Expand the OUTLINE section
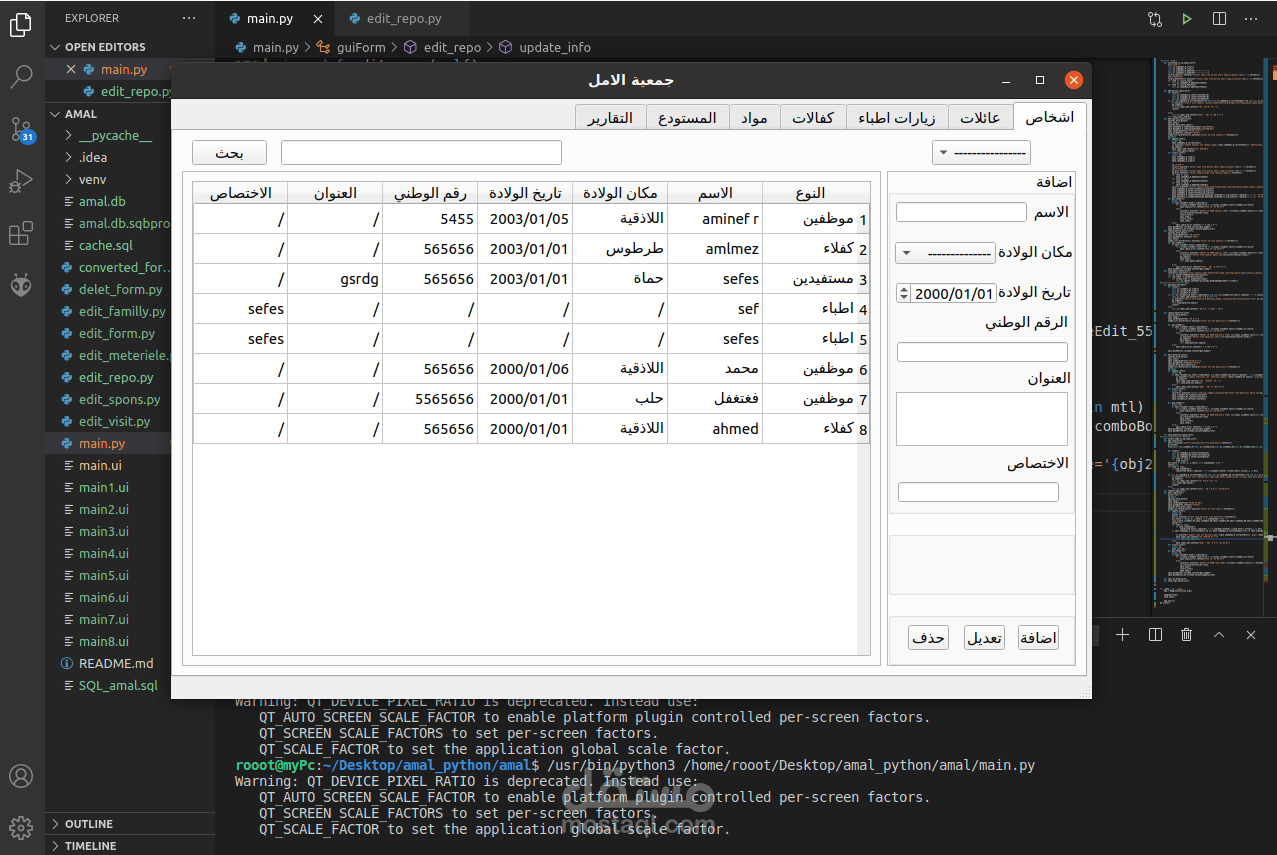 (x=89, y=824)
